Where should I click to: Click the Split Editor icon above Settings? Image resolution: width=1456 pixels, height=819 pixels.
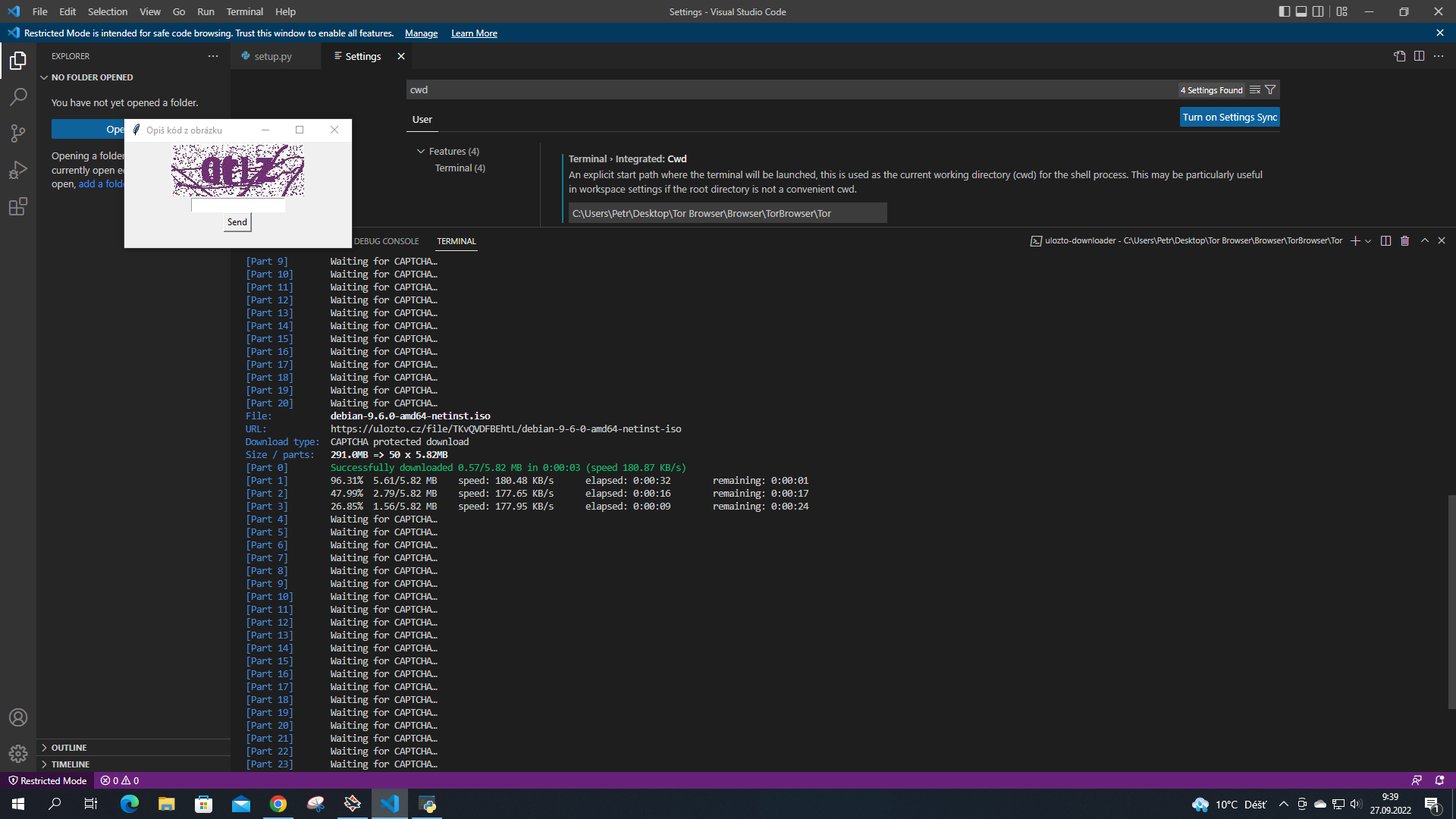(x=1419, y=55)
